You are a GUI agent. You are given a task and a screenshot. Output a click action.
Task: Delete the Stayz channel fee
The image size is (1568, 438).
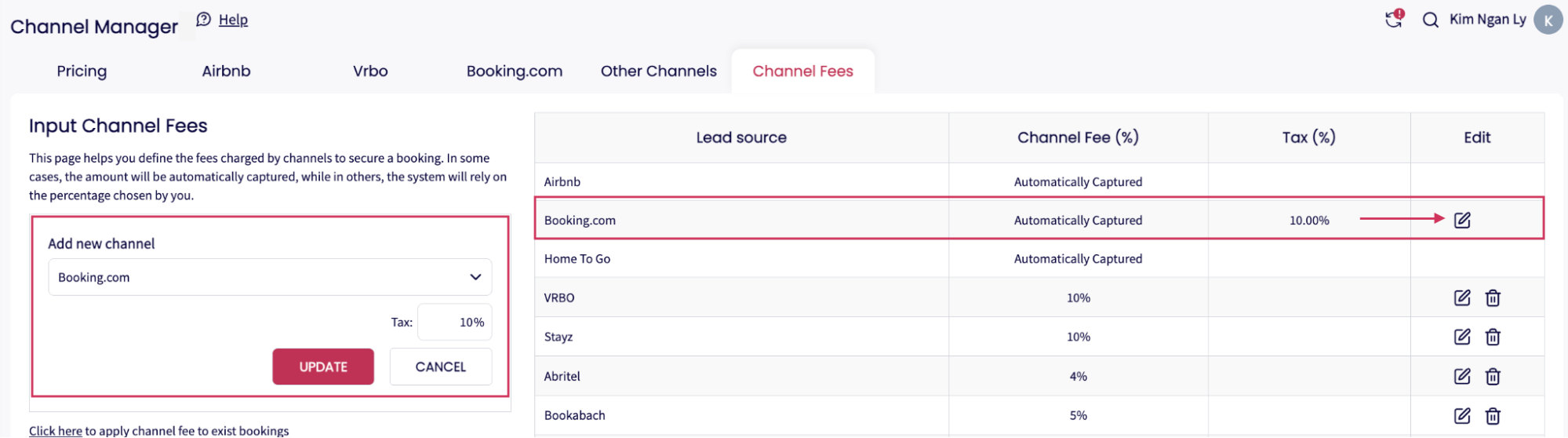pos(1493,338)
